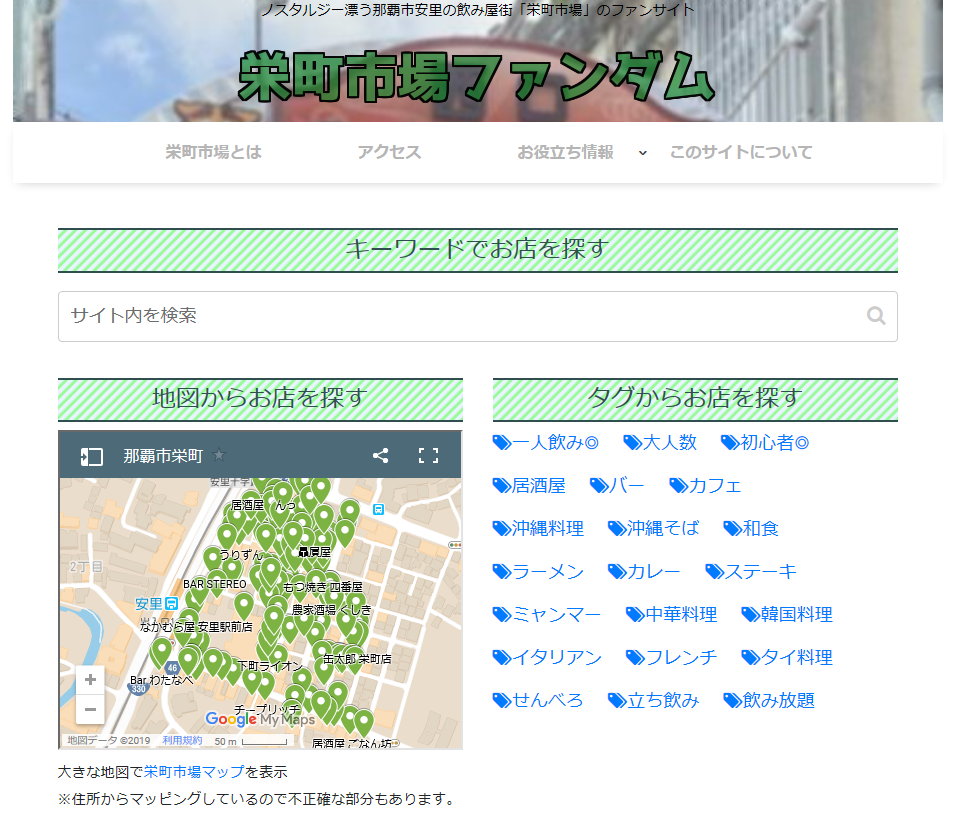This screenshot has height=818, width=954.
Task: Open 栄町市場とは menu item
Action: pyautogui.click(x=214, y=152)
